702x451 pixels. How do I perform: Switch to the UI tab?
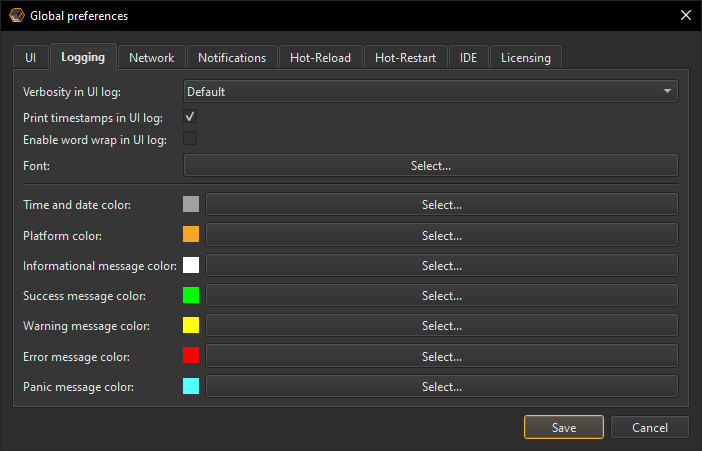pyautogui.click(x=30, y=58)
